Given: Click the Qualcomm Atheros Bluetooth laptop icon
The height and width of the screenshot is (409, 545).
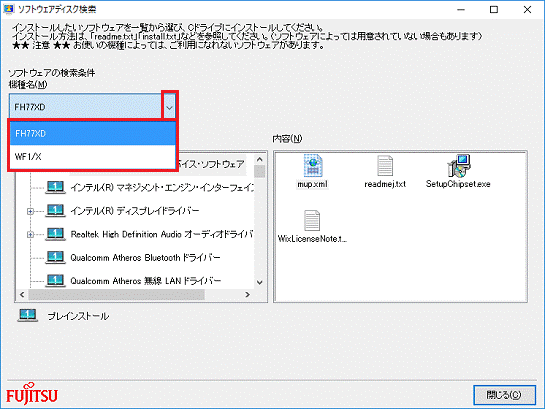Looking at the screenshot, I should click(55, 257).
